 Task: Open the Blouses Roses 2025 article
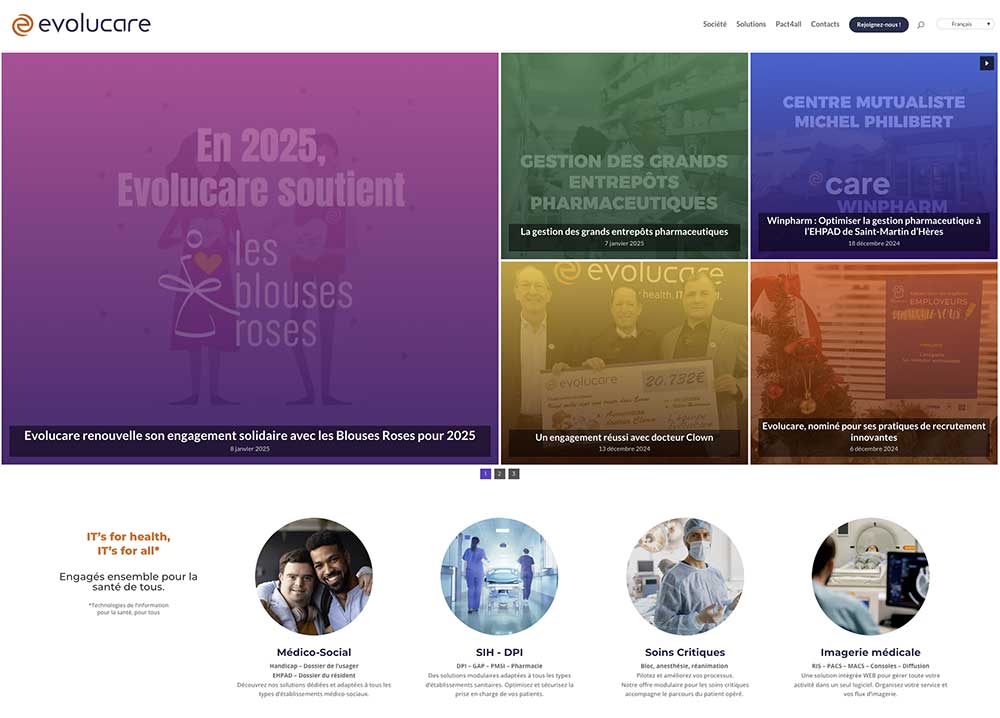coord(250,436)
